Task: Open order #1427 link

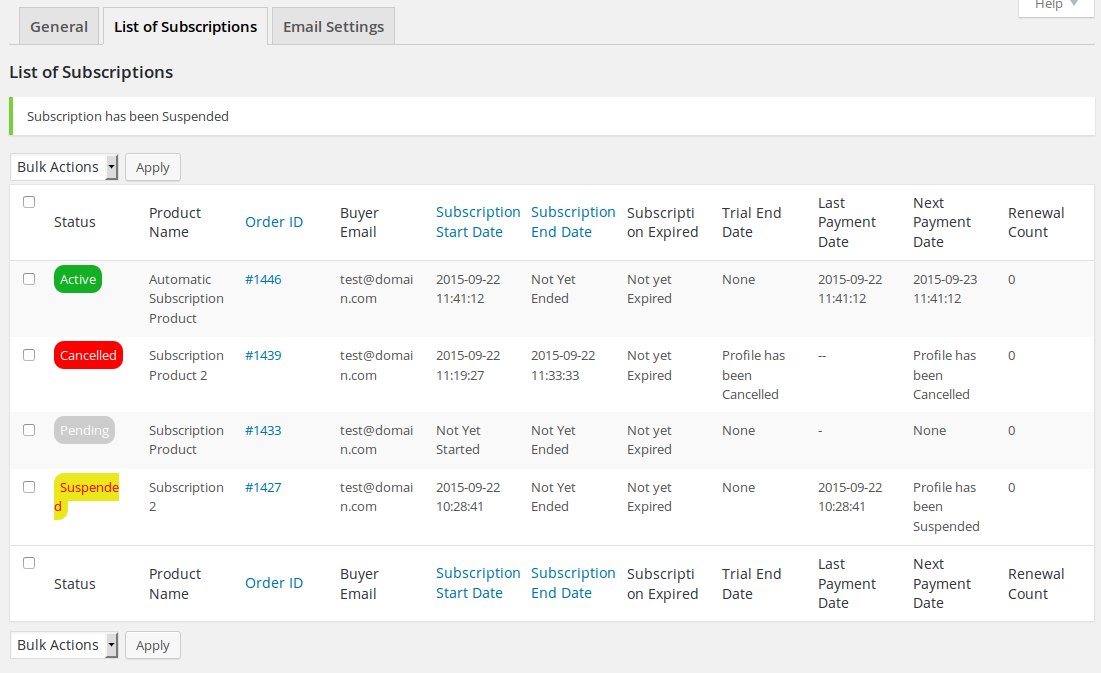Action: tap(263, 487)
